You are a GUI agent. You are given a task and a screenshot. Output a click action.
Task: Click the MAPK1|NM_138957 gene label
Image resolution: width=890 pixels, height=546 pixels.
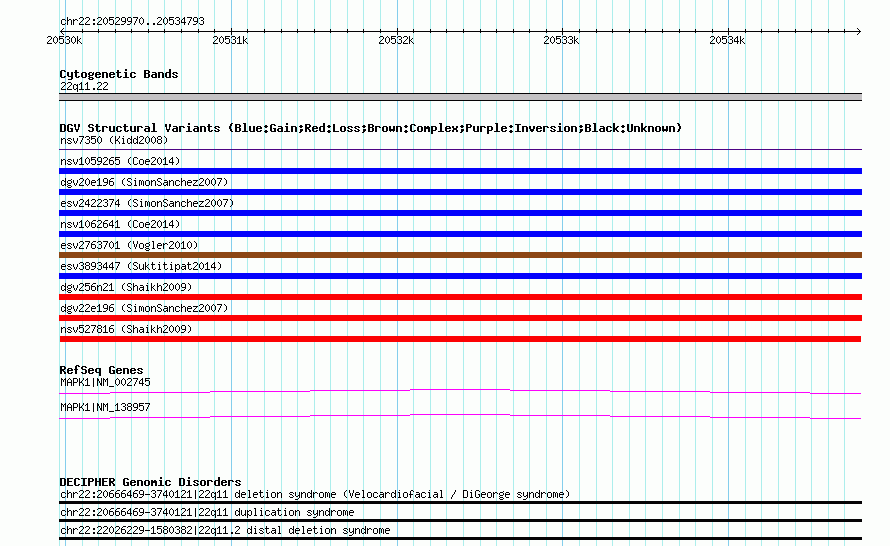[x=105, y=408]
